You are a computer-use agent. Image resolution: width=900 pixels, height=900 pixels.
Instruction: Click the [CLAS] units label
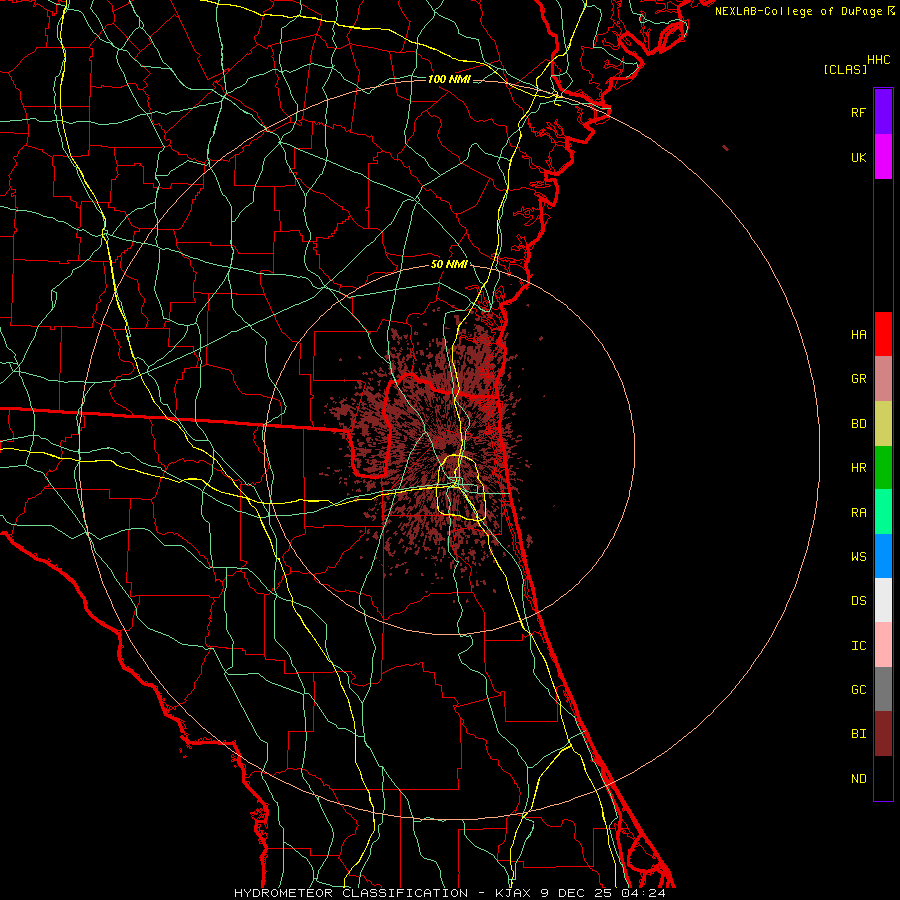pyautogui.click(x=845, y=69)
